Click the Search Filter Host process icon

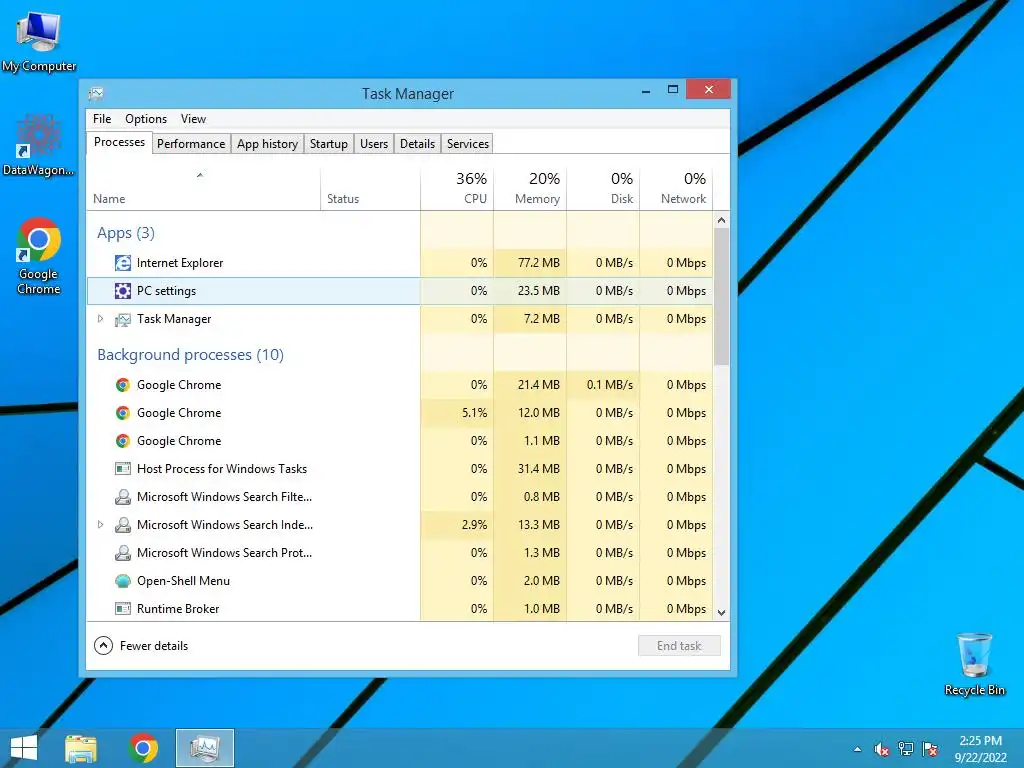click(x=123, y=497)
